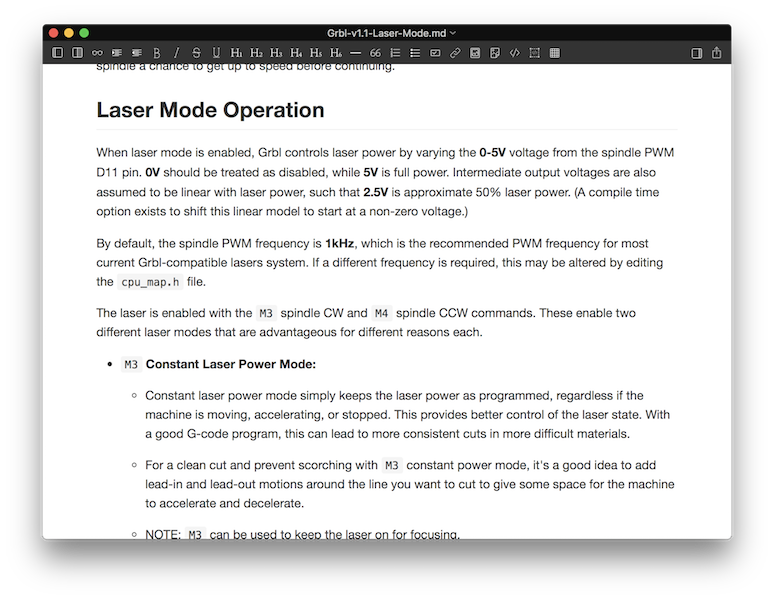
Task: Click the Laser Mode Operation heading
Action: tap(210, 110)
